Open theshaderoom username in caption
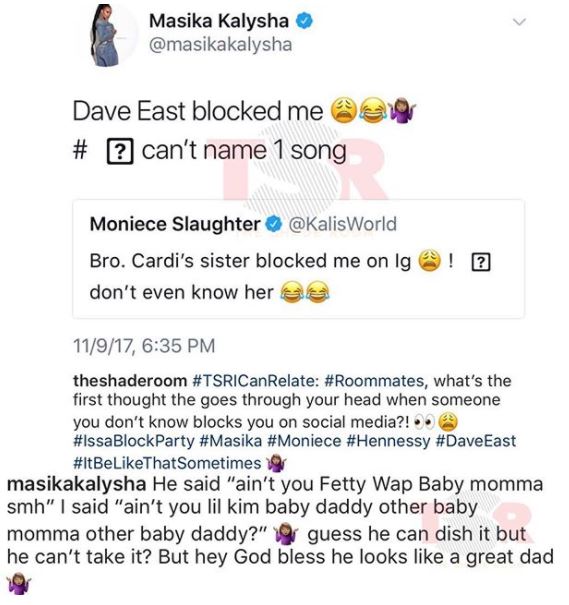 click(x=130, y=381)
